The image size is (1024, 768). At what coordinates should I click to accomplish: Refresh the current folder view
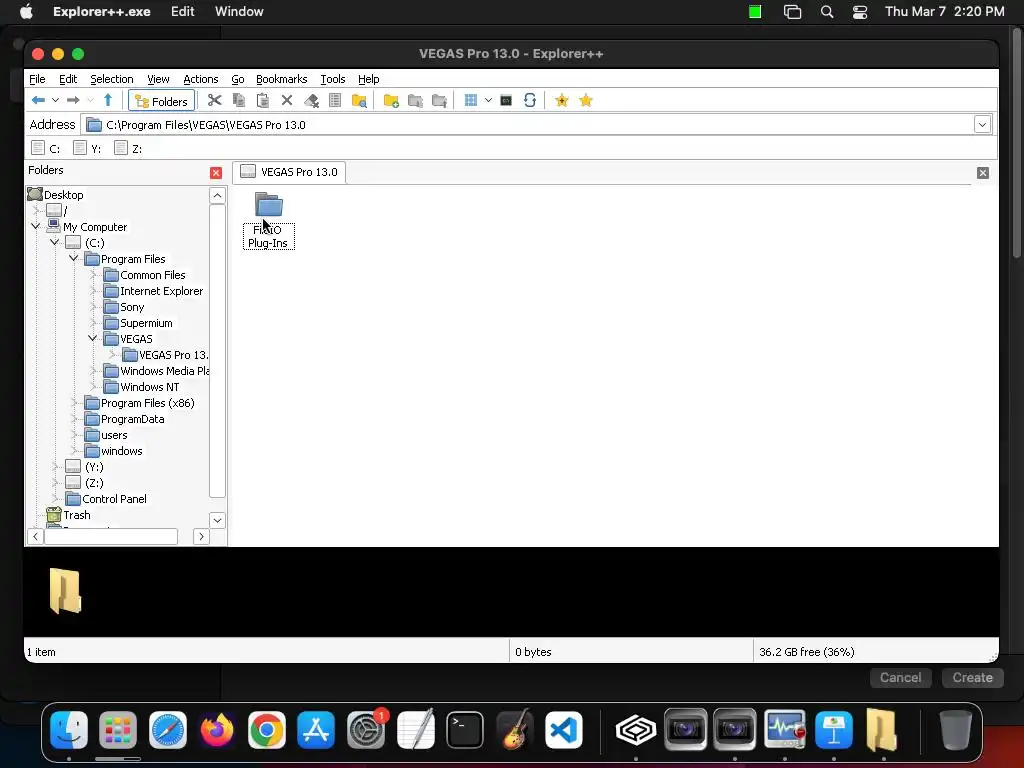[x=530, y=101]
